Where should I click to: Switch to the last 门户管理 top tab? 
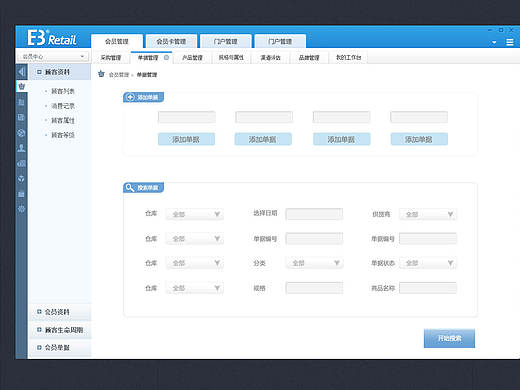point(280,41)
